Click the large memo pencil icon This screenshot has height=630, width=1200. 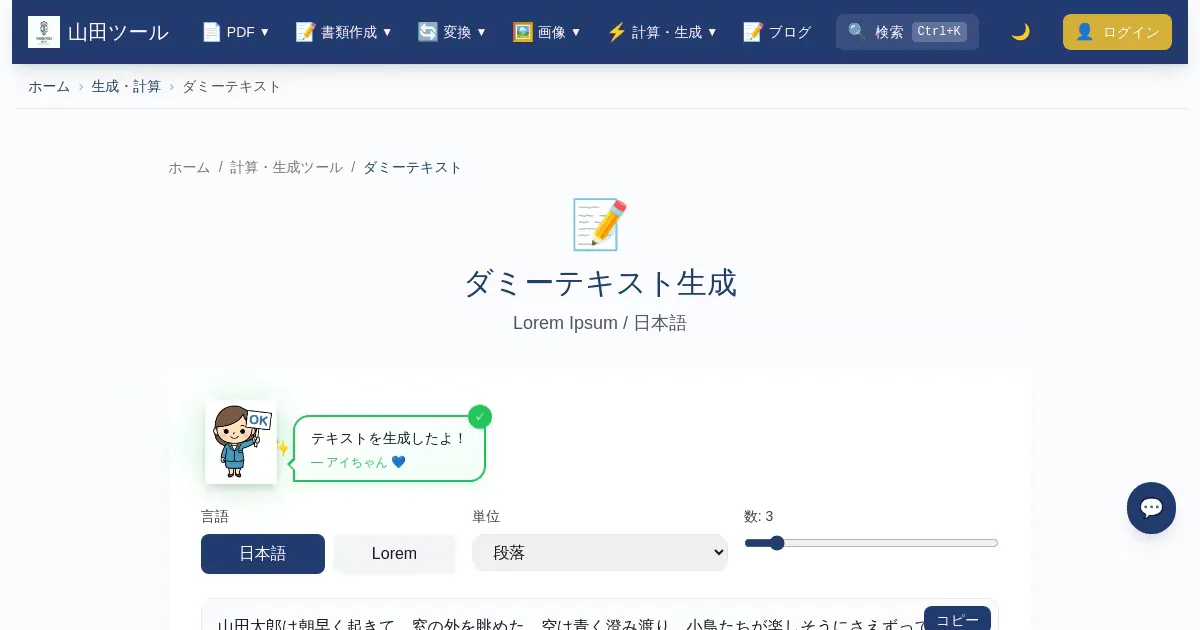pyautogui.click(x=599, y=224)
